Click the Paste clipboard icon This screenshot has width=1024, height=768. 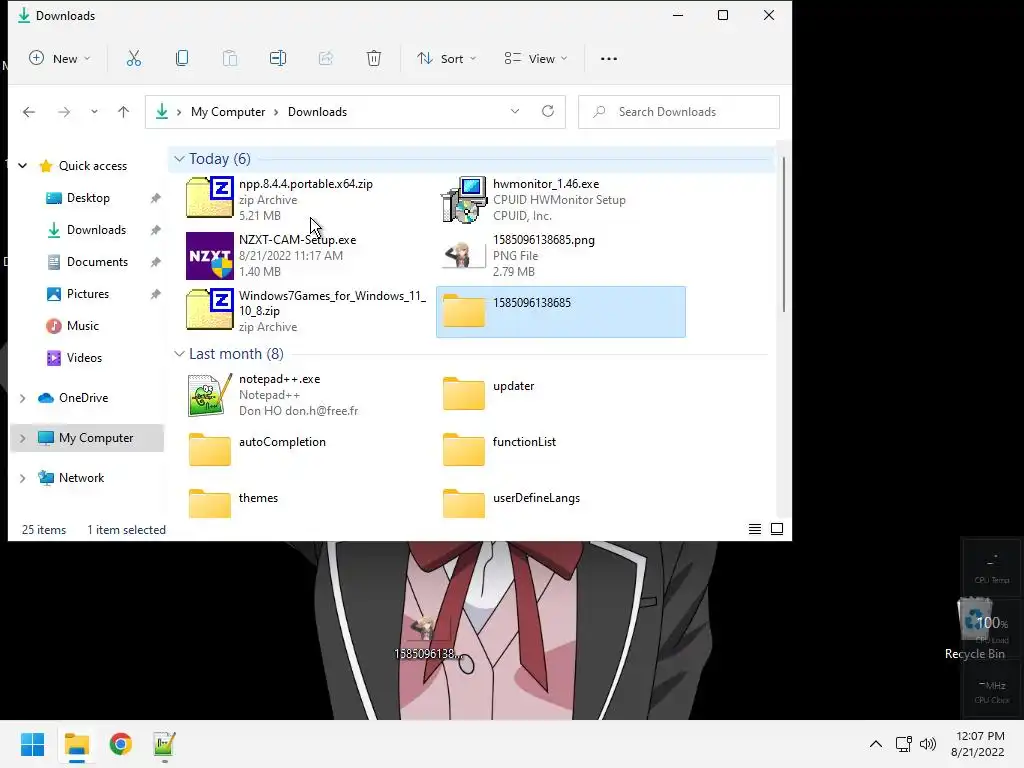pos(230,59)
